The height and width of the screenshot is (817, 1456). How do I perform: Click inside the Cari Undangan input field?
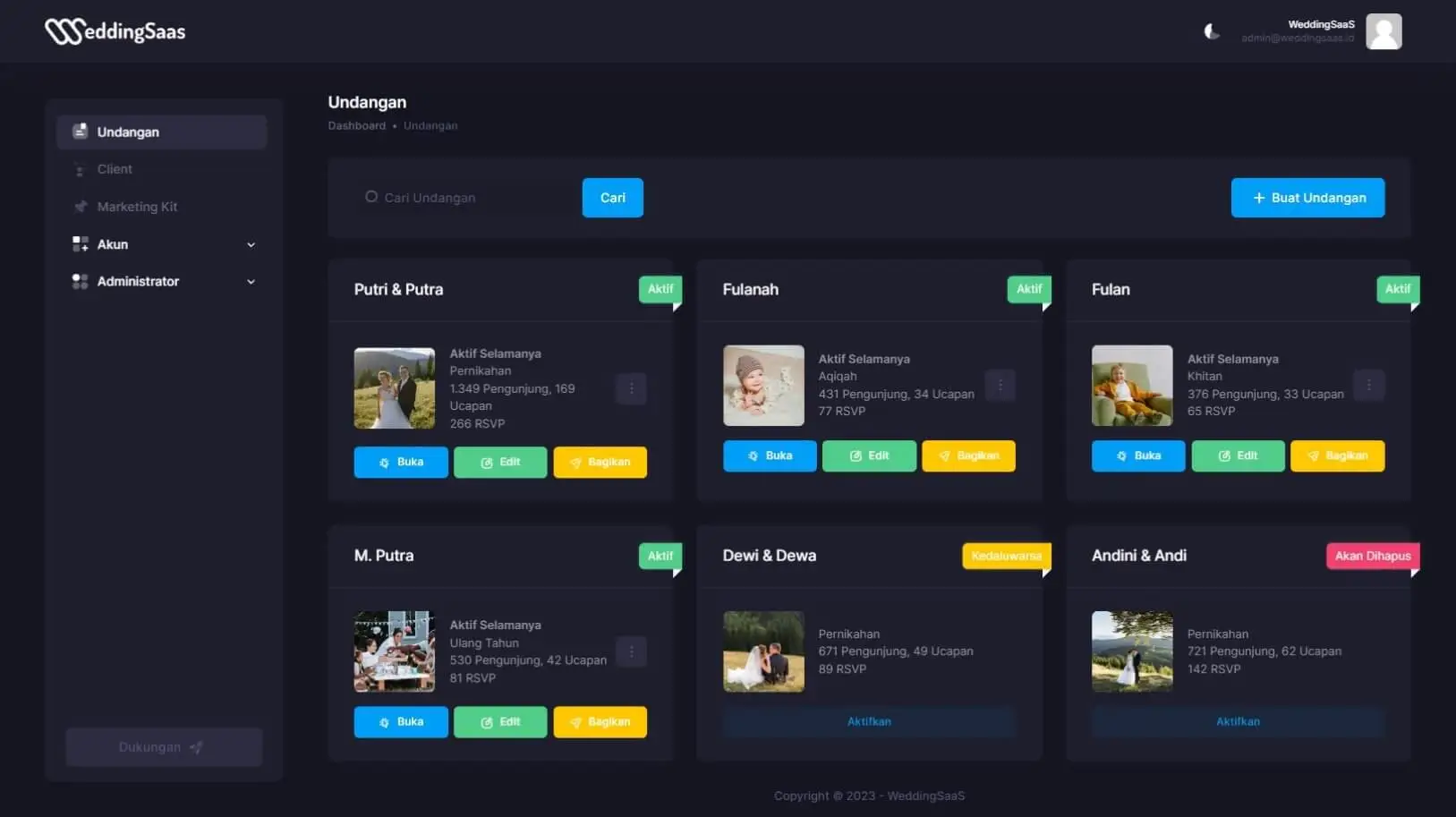[465, 197]
